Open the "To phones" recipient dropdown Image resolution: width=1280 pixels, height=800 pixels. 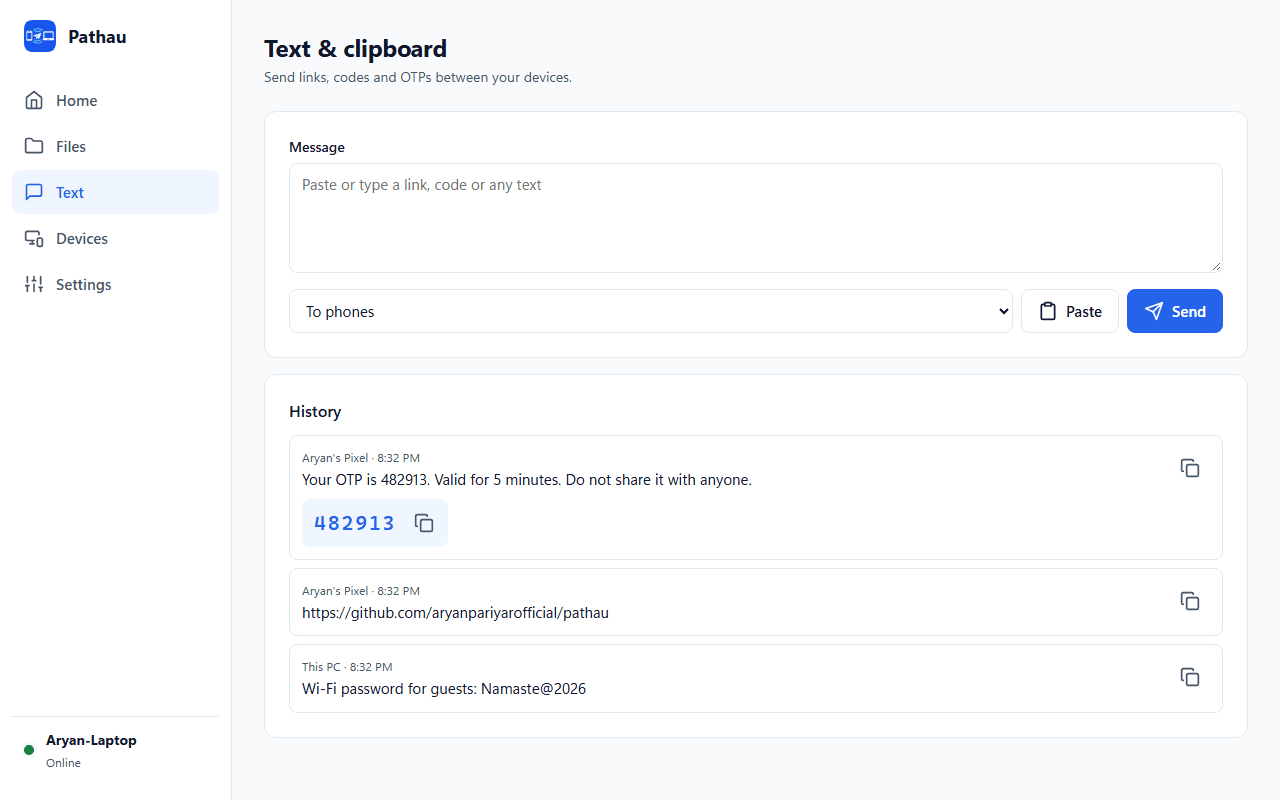[651, 311]
